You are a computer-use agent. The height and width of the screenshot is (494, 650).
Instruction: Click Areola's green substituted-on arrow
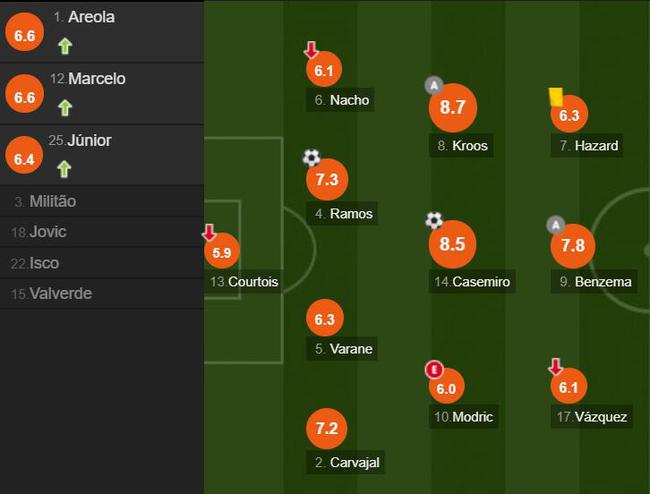tap(65, 46)
